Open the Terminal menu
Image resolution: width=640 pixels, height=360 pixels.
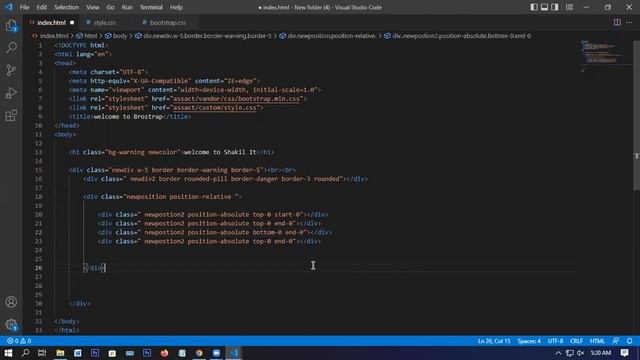(151, 7)
